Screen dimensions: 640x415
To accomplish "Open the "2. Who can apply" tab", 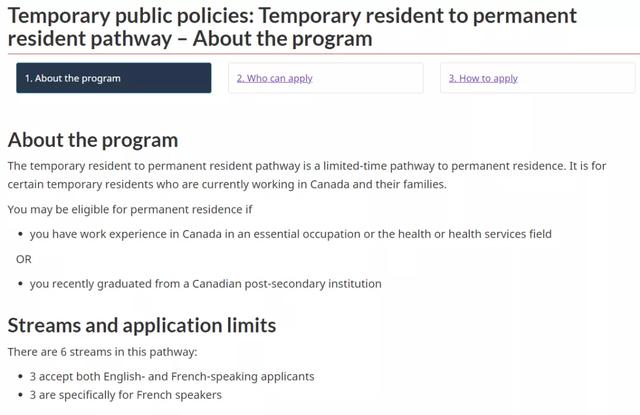I will [x=275, y=78].
